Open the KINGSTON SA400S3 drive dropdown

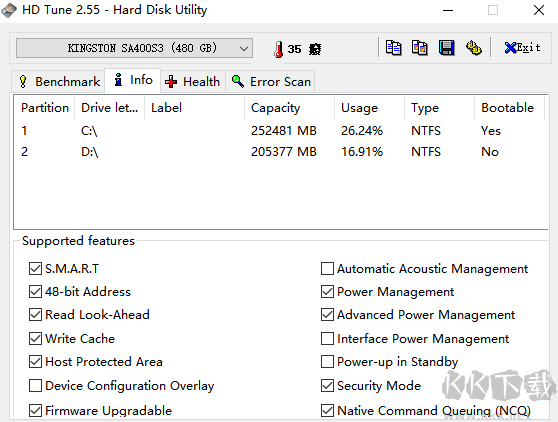135,48
